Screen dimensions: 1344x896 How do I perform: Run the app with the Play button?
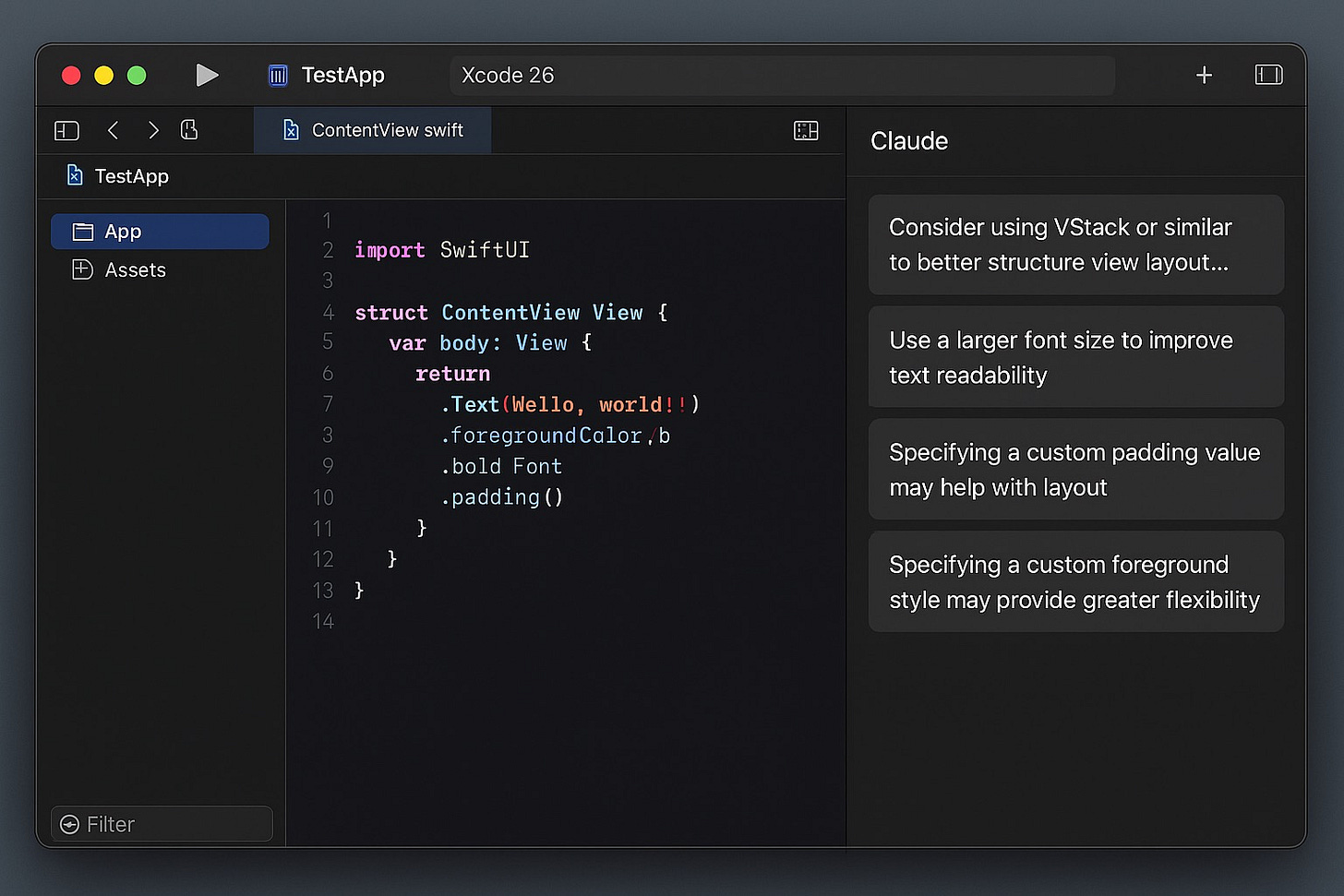tap(207, 75)
